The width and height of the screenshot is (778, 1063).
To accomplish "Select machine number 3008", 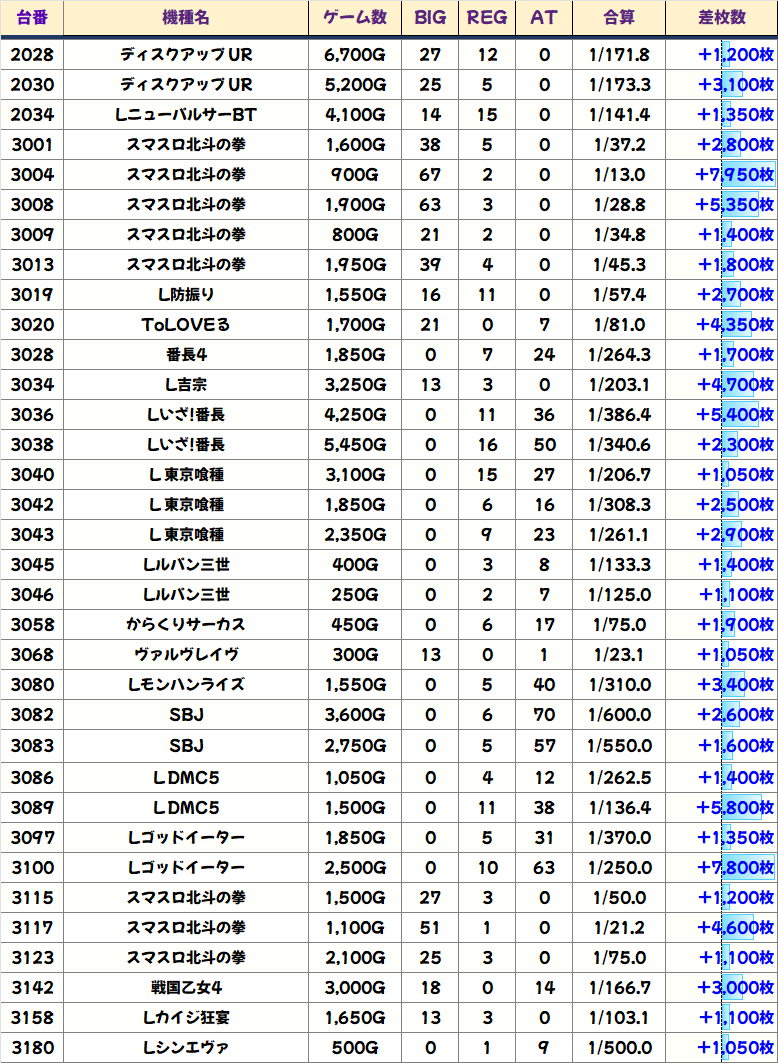I will click(32, 205).
